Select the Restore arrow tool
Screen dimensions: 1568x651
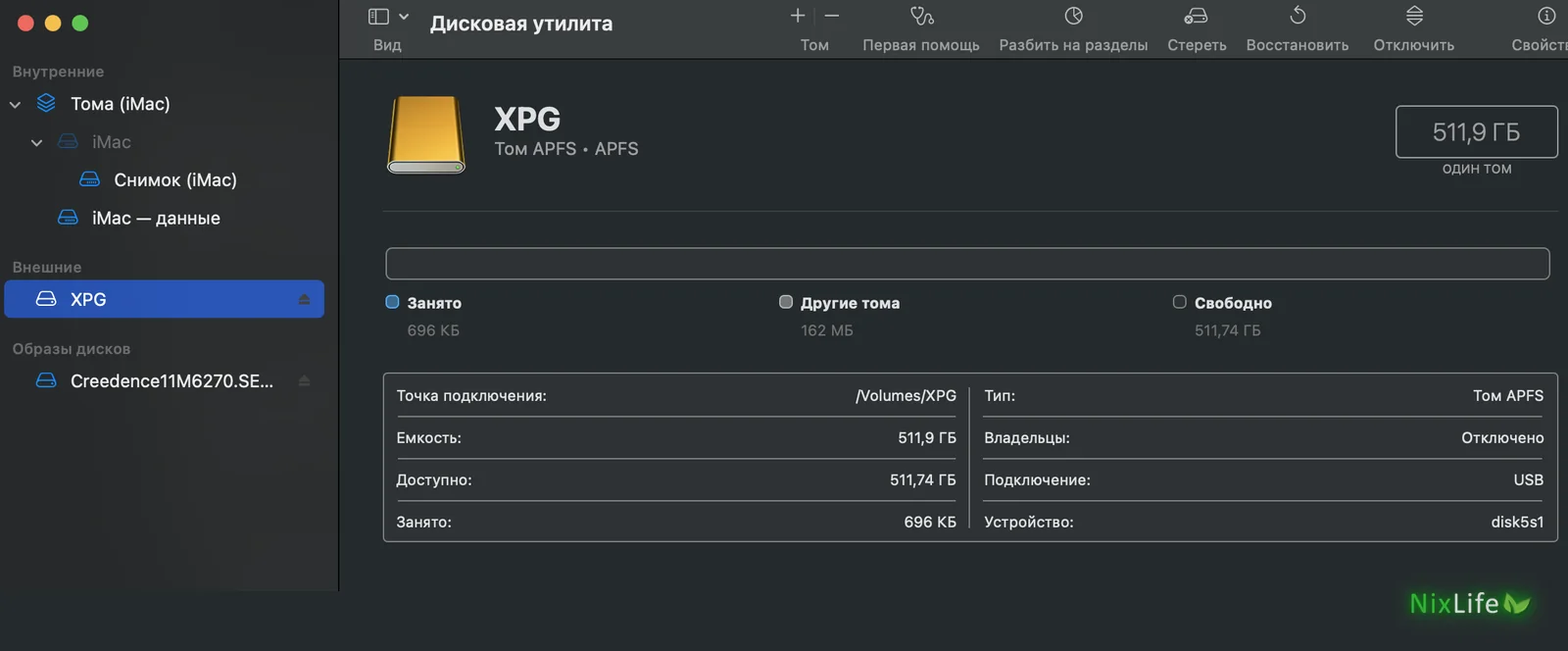(x=1298, y=16)
